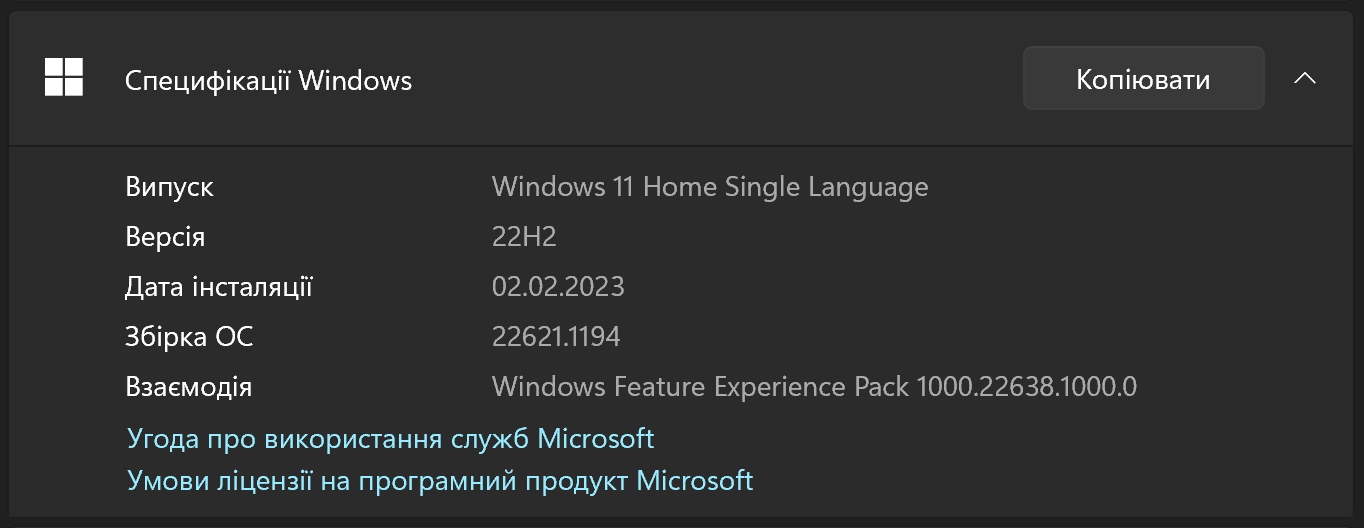Click the Специфікації Windows section title

[268, 80]
